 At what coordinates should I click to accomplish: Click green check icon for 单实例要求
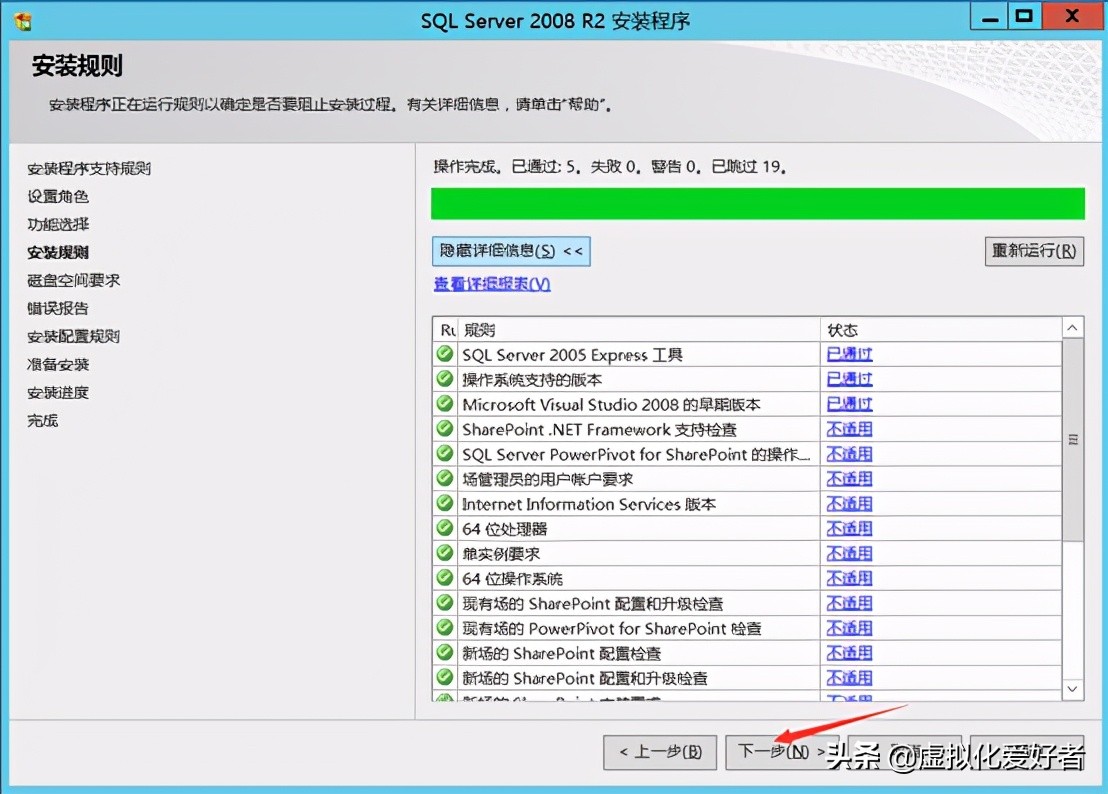click(x=444, y=552)
